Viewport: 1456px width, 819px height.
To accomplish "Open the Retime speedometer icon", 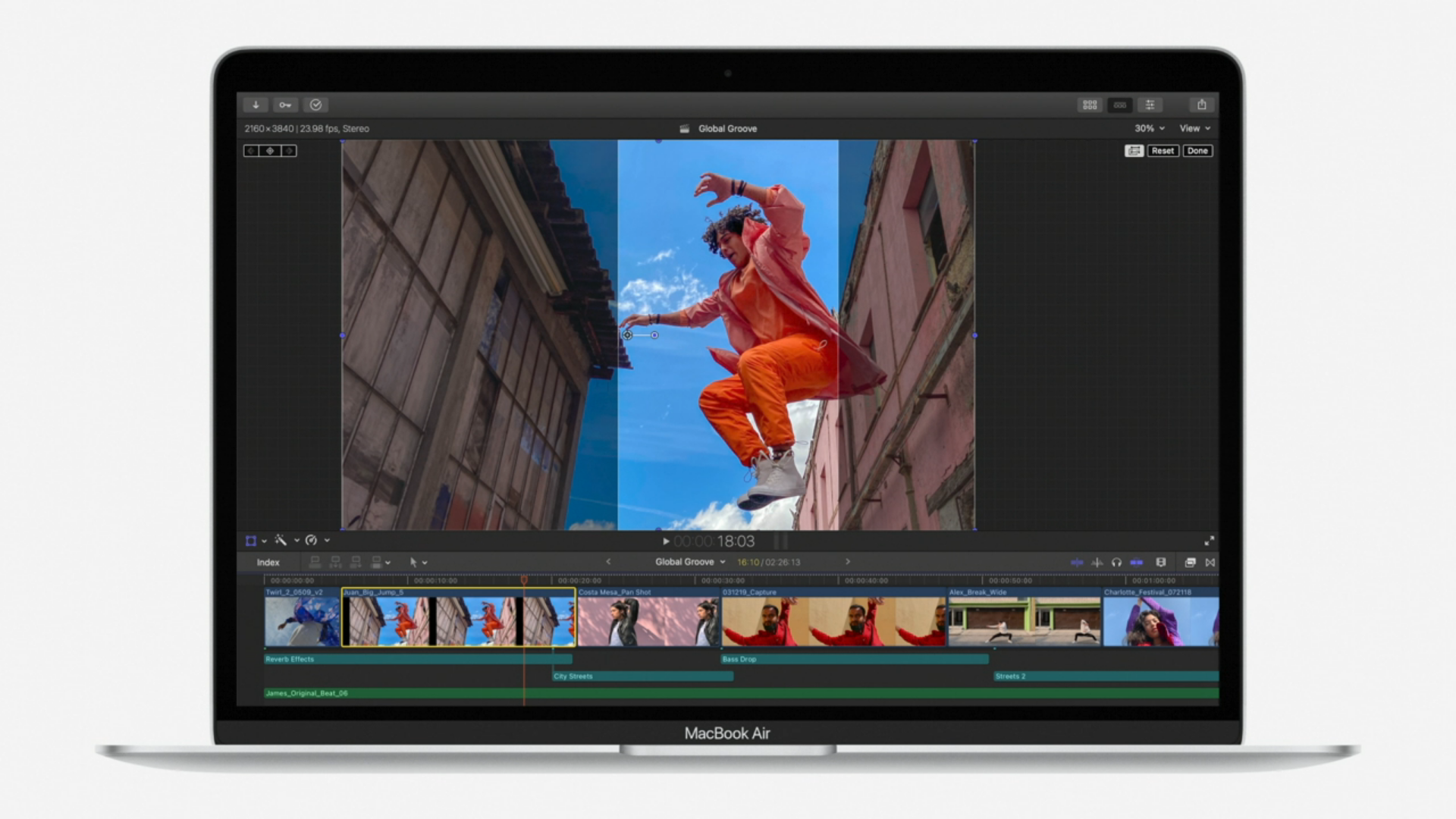I will (311, 540).
